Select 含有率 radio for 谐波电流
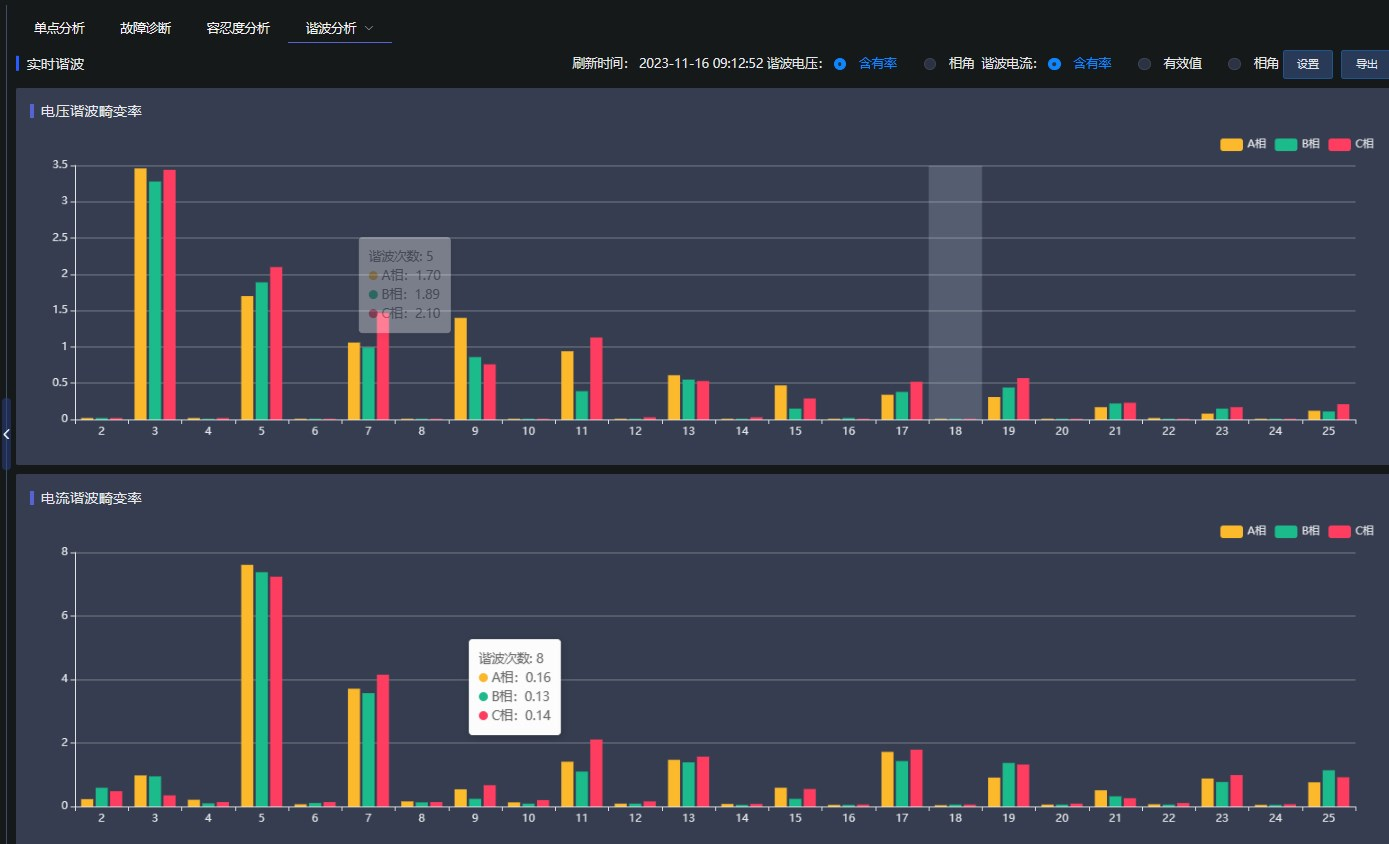This screenshot has width=1389, height=844. coord(1054,64)
